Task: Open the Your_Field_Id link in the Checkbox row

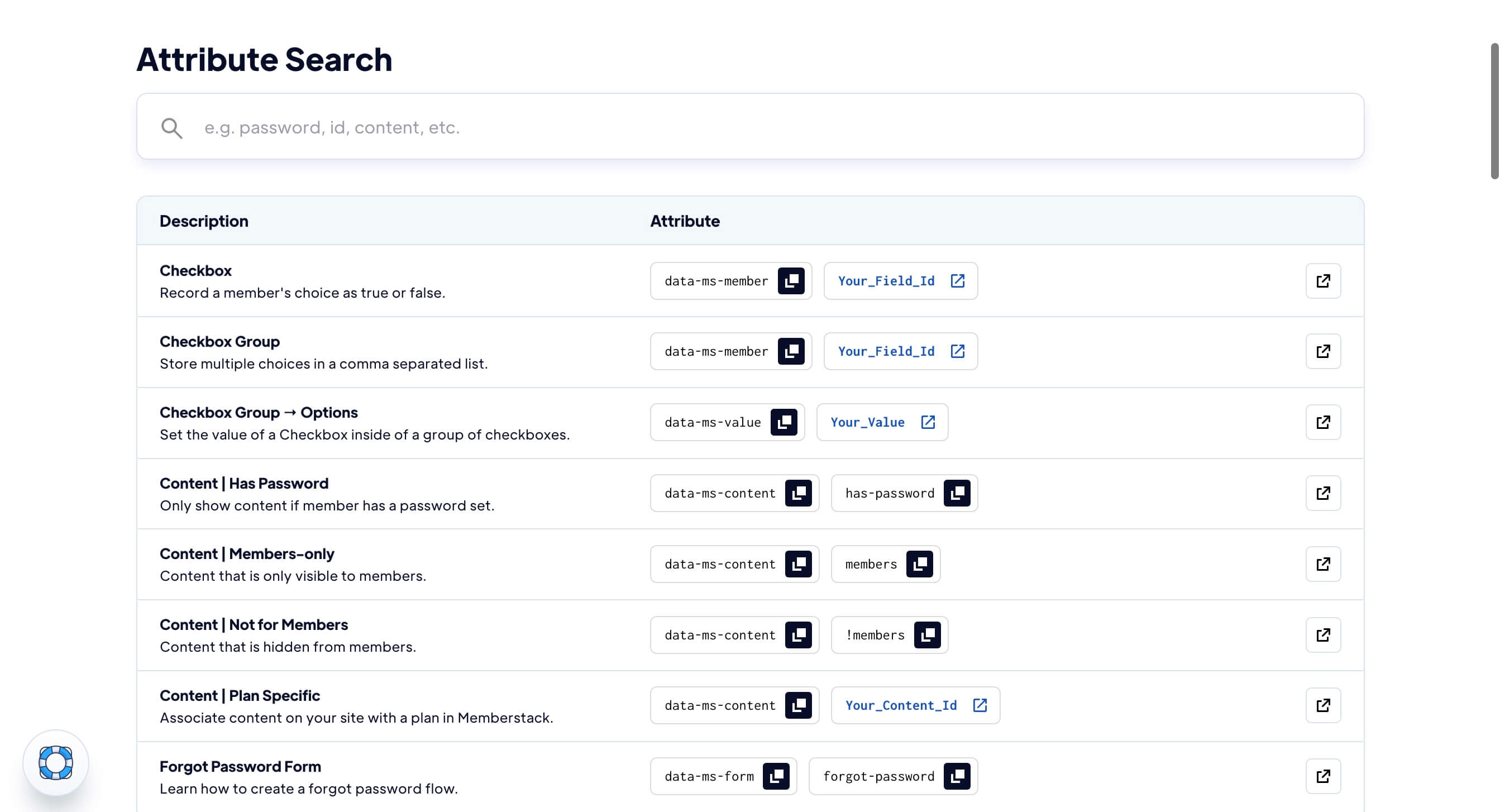Action: (x=900, y=281)
